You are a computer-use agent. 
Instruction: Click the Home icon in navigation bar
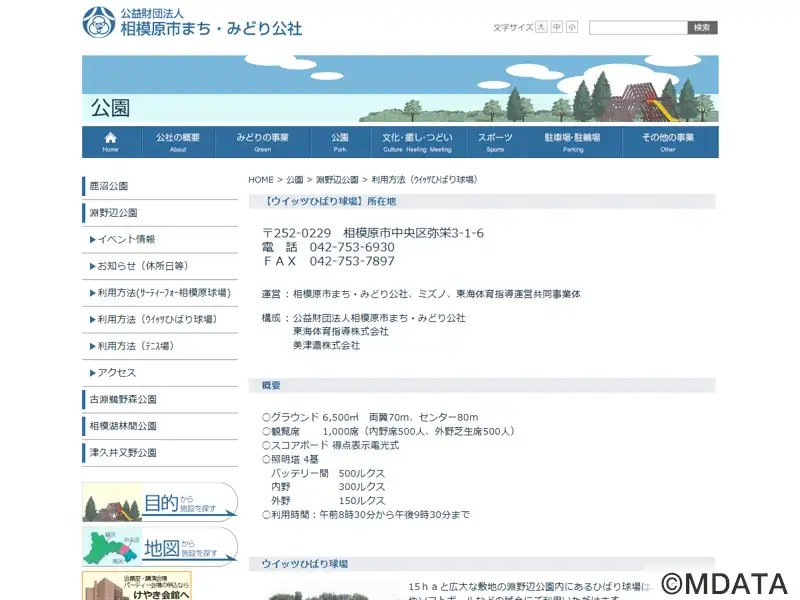click(110, 141)
